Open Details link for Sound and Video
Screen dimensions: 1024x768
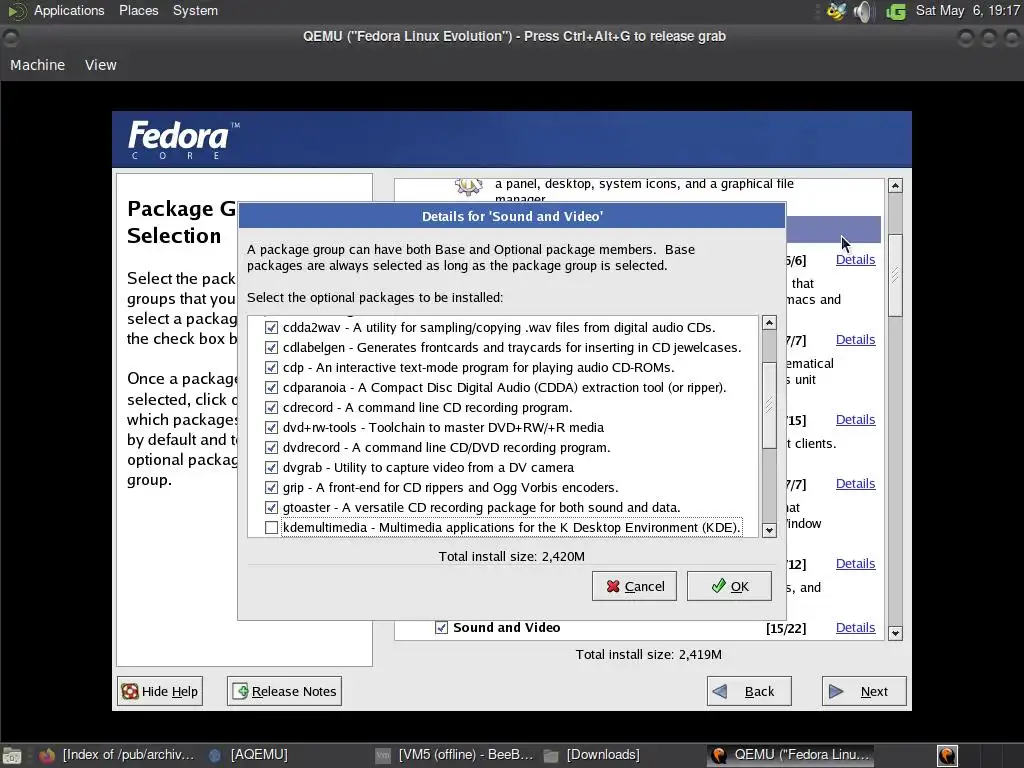(x=855, y=628)
